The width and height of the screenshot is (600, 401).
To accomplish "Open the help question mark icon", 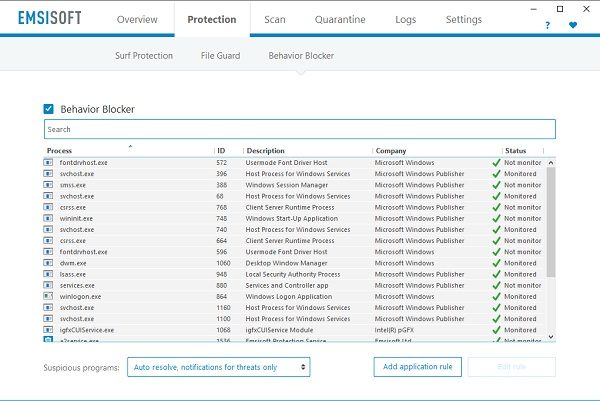I will click(x=548, y=26).
